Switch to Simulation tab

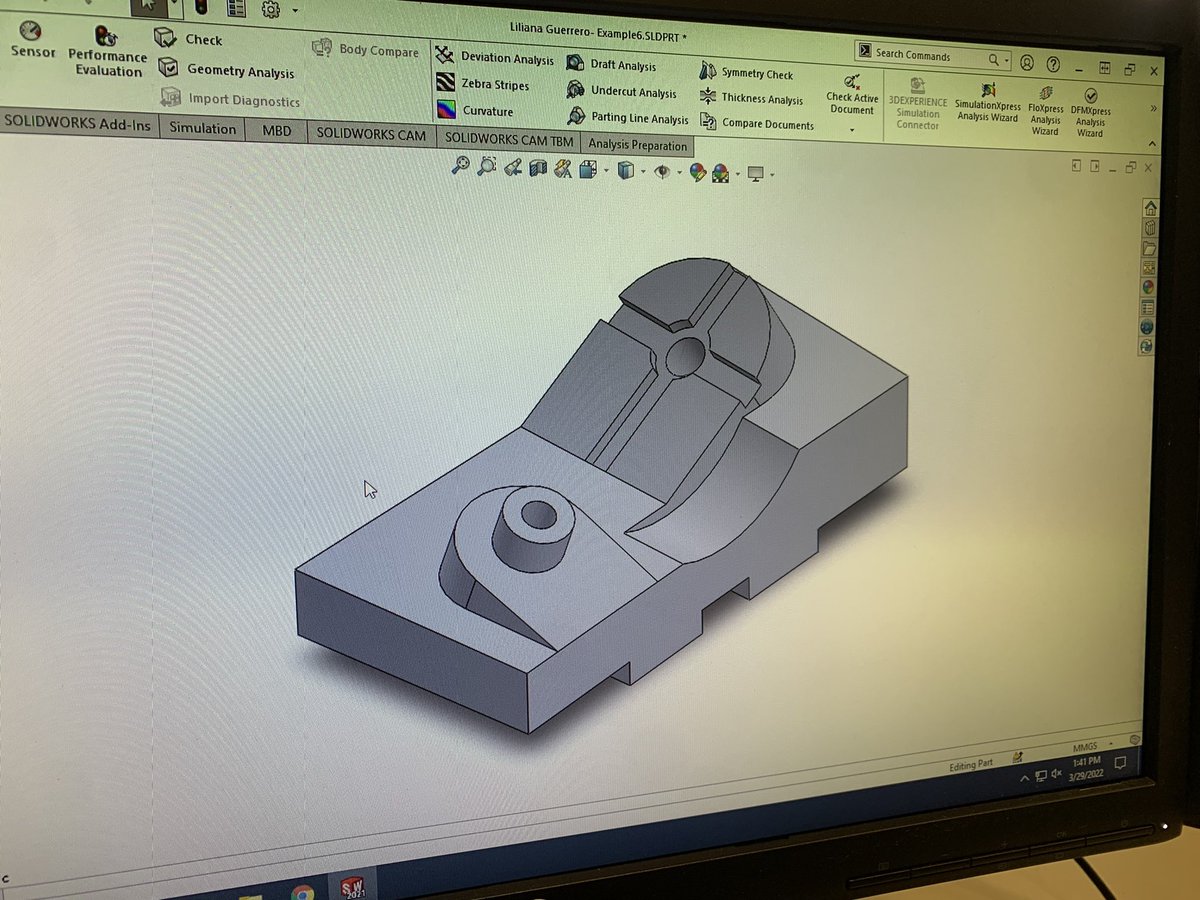click(202, 128)
